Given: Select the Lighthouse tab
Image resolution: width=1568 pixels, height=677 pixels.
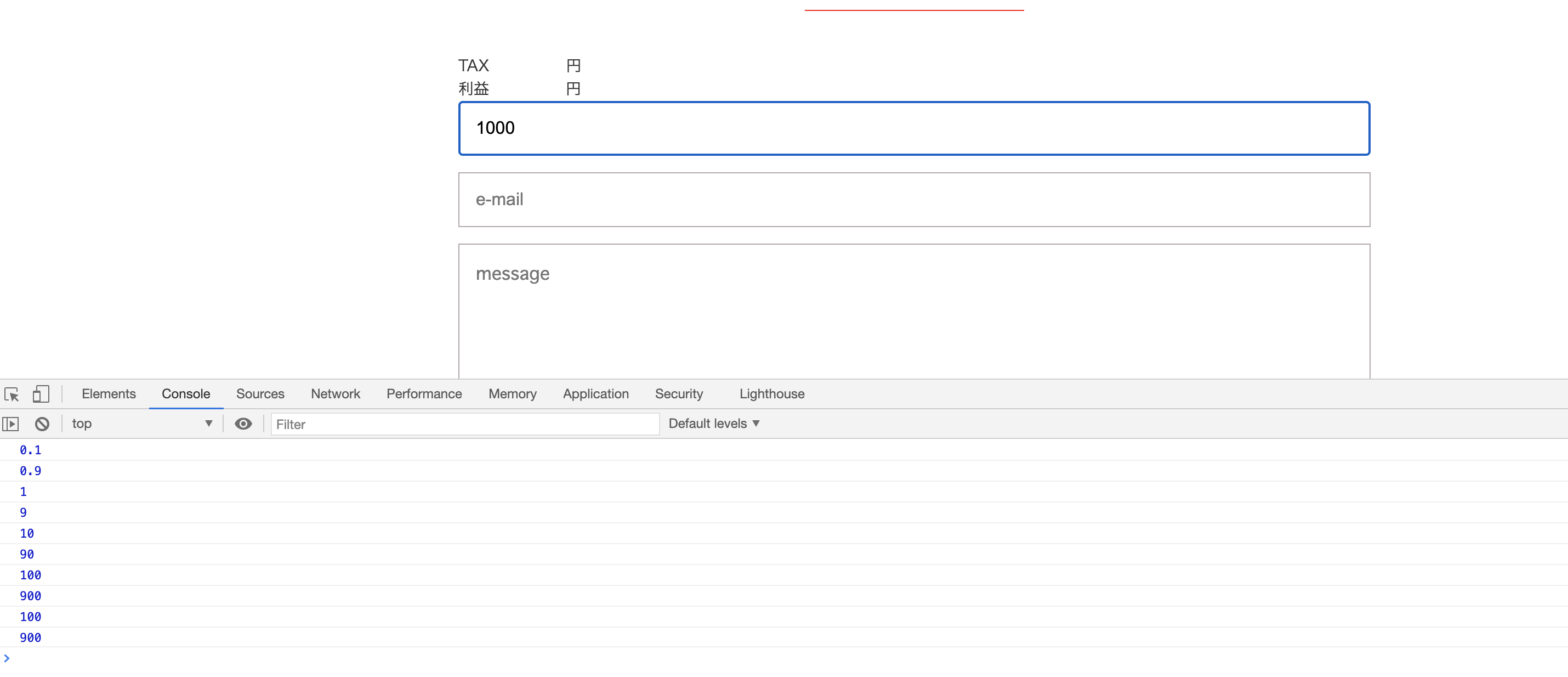Looking at the screenshot, I should pyautogui.click(x=771, y=394).
